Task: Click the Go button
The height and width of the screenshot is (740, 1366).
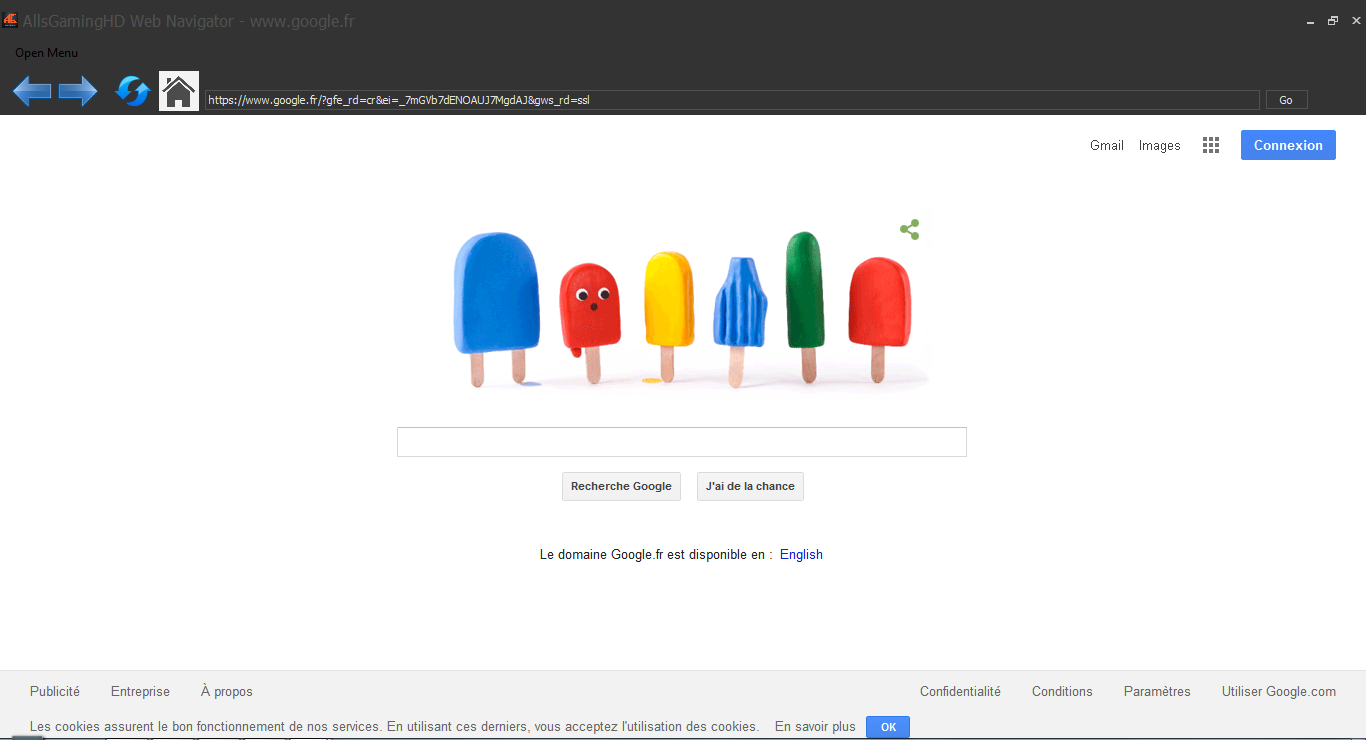Action: coord(1286,100)
